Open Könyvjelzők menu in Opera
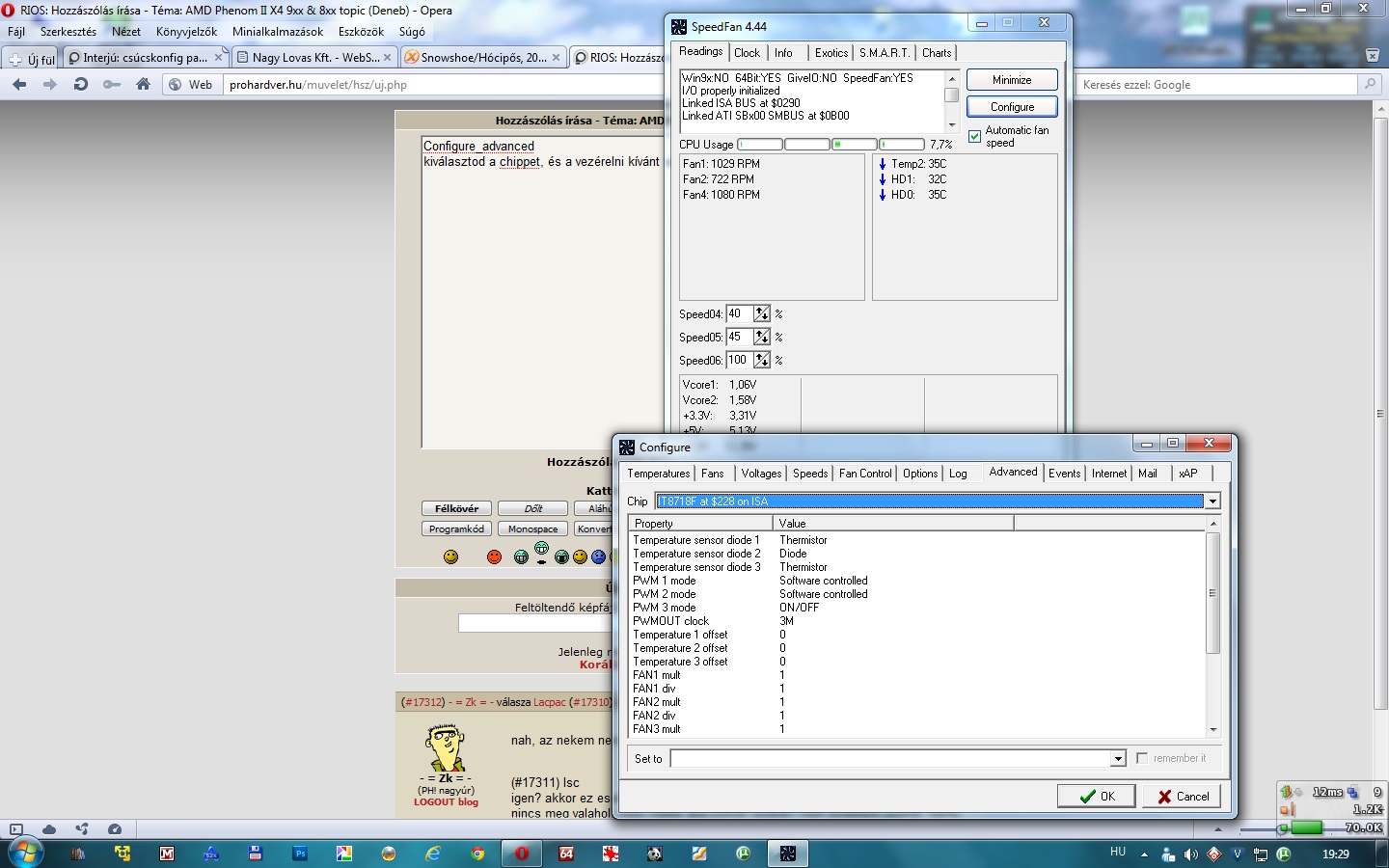 (186, 32)
